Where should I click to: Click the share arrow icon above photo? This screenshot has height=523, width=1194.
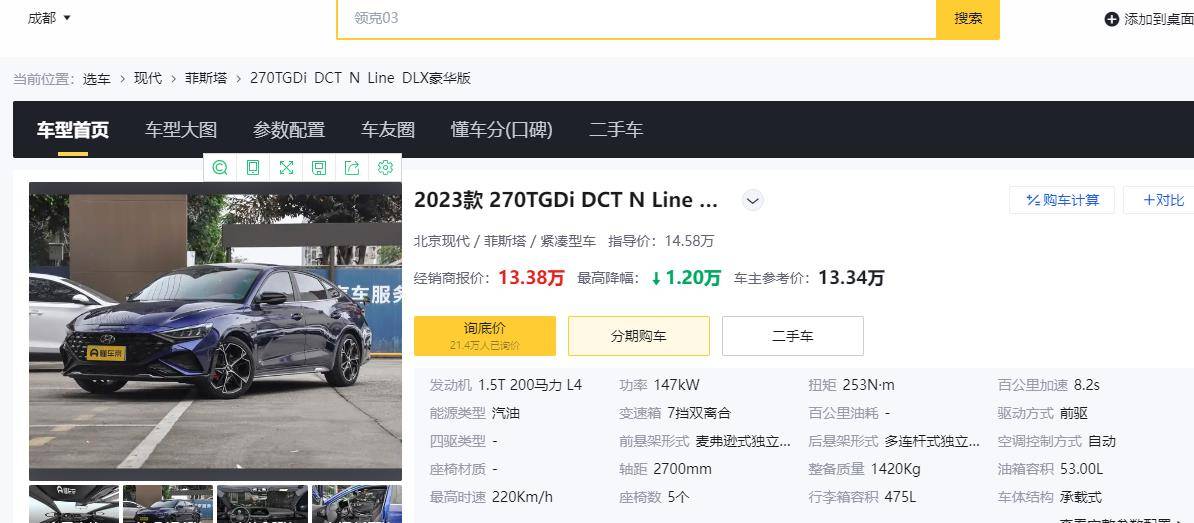click(x=352, y=167)
